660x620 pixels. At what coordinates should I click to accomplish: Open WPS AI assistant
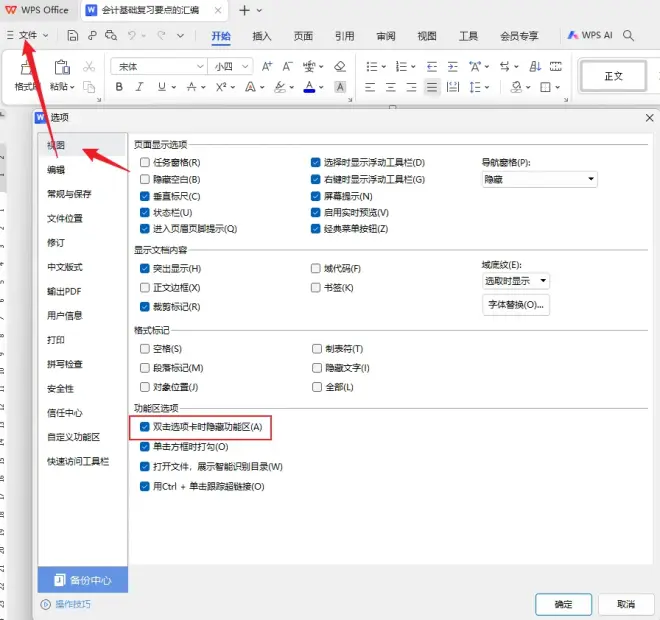[590, 35]
